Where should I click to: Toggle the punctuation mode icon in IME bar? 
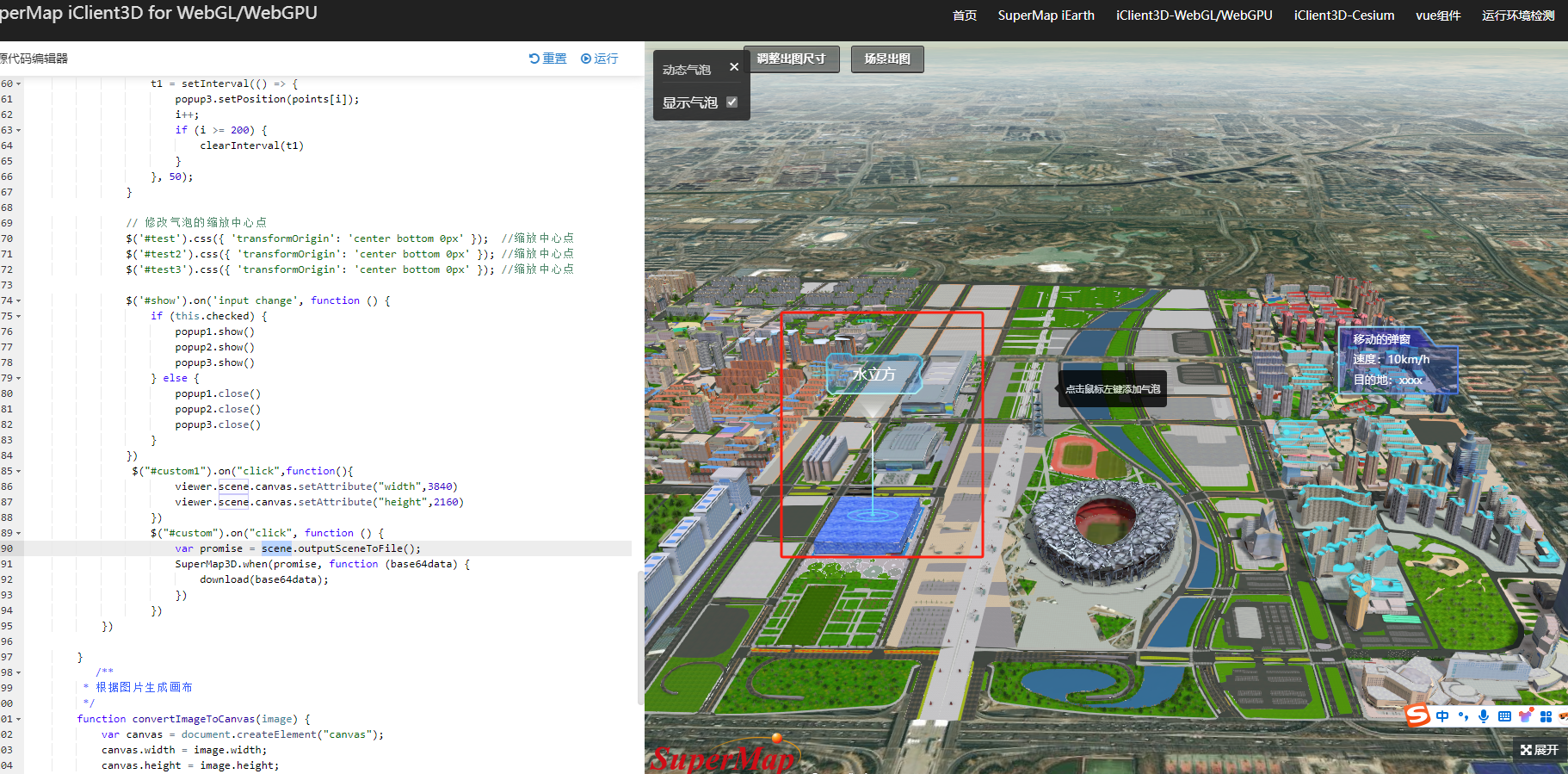[1464, 716]
